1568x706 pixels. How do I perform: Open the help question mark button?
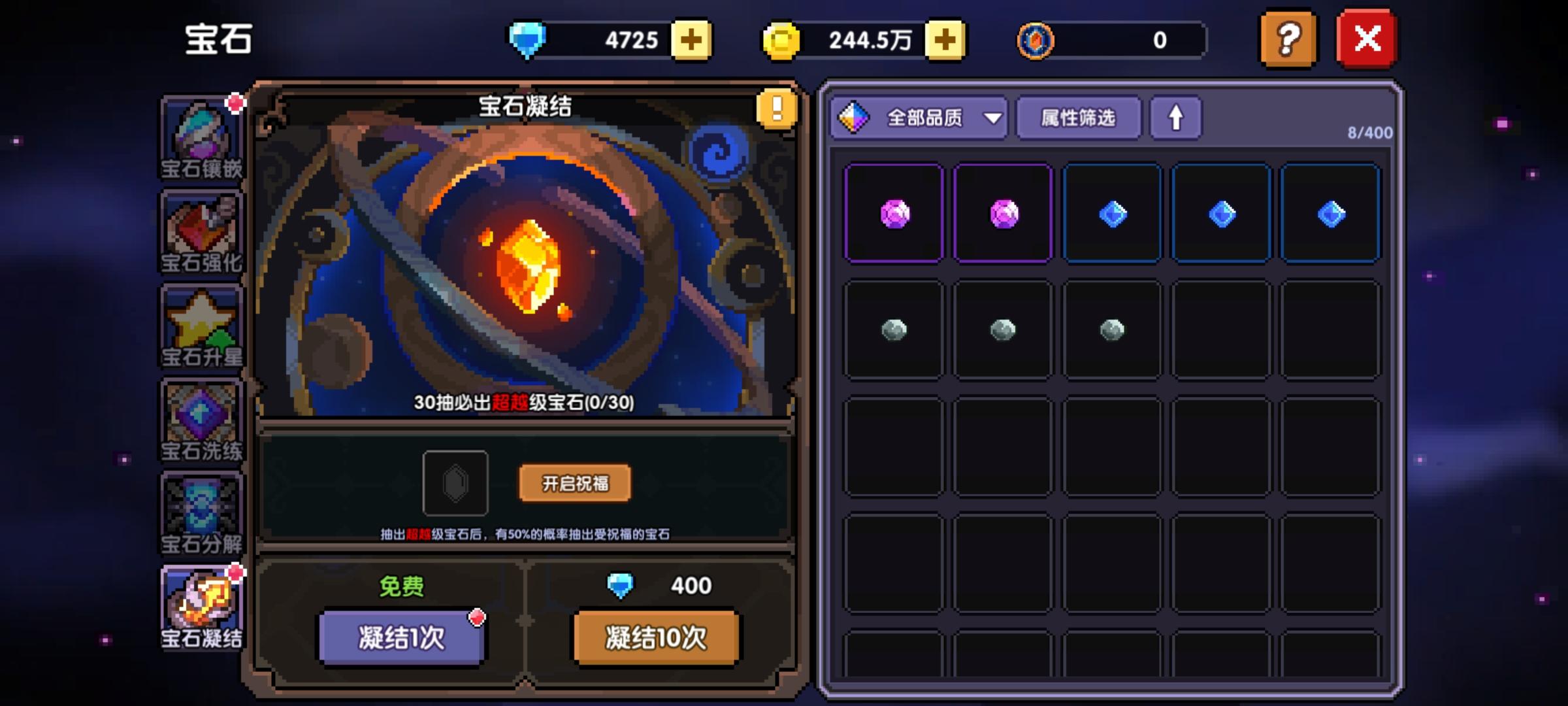[x=1288, y=39]
